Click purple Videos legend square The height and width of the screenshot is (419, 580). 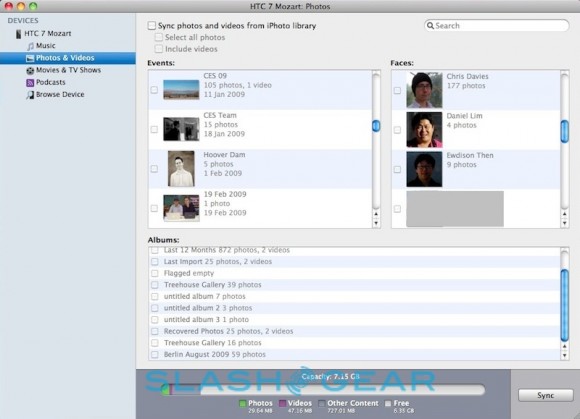(x=282, y=403)
